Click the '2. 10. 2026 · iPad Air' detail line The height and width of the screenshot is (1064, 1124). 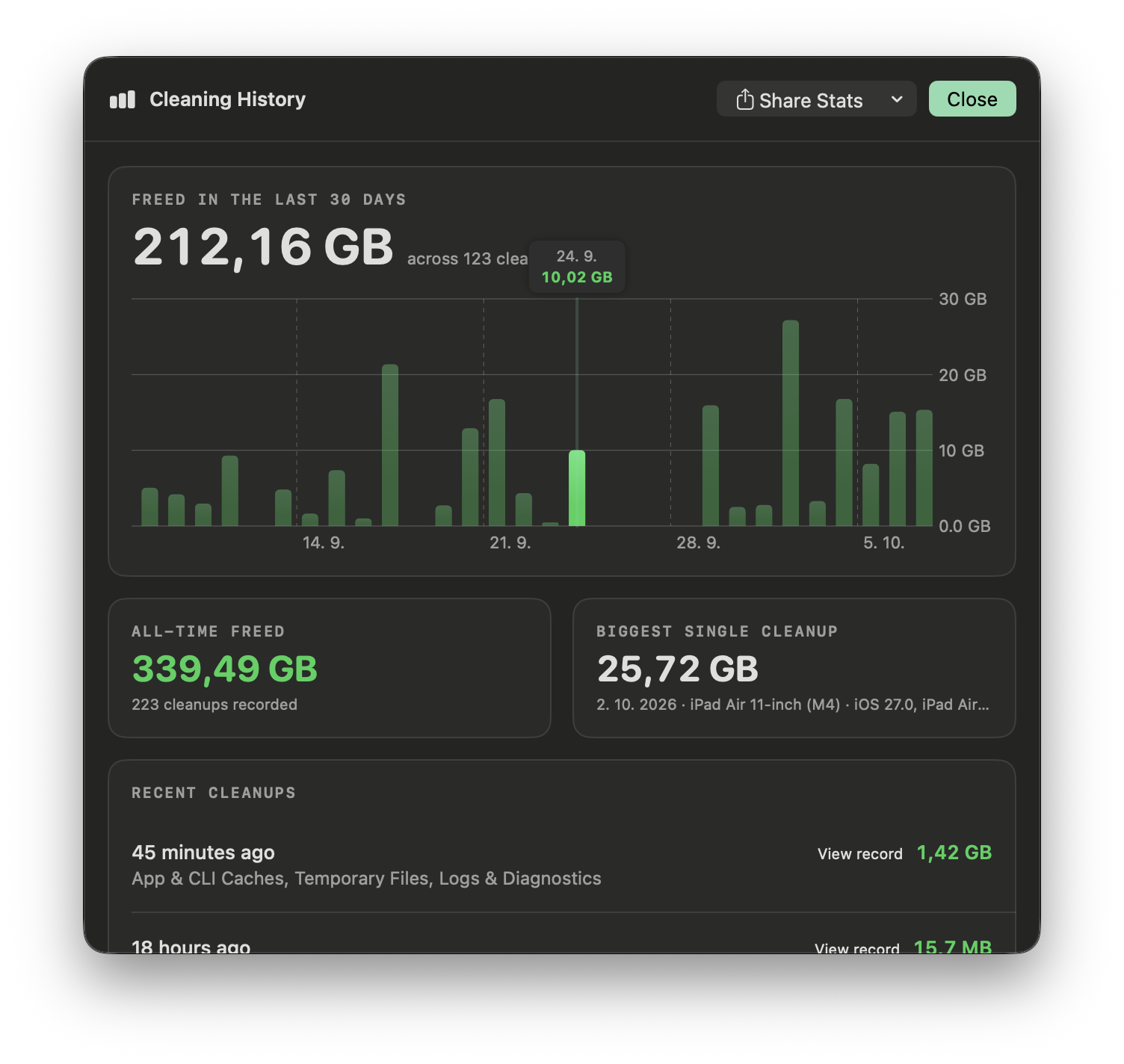coord(793,705)
